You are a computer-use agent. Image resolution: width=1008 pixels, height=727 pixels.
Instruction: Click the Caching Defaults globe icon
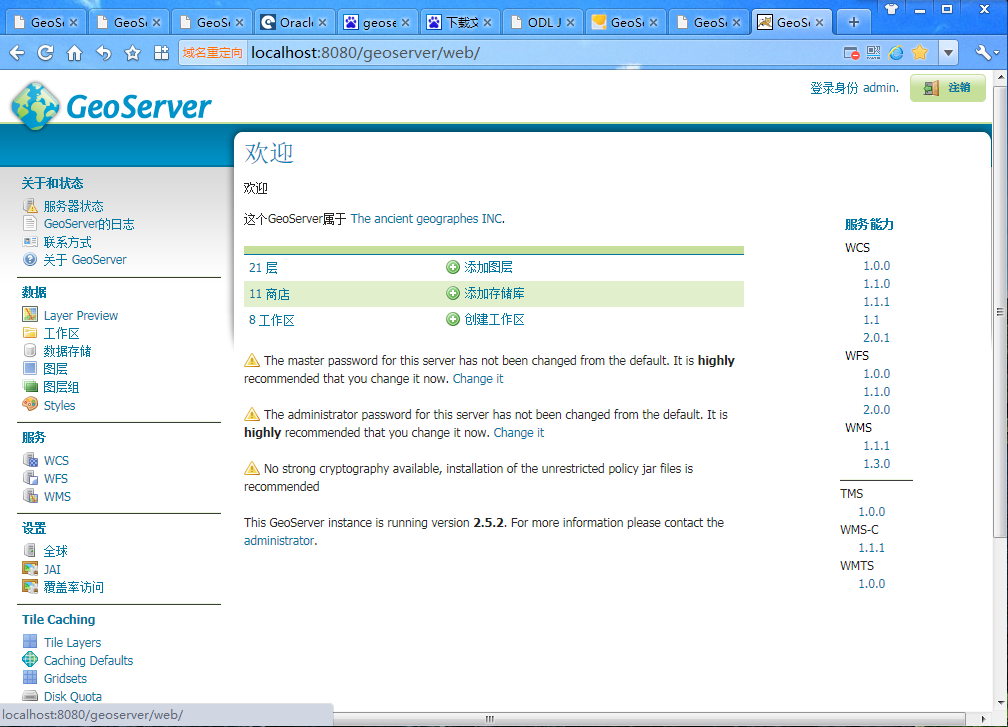(30, 660)
